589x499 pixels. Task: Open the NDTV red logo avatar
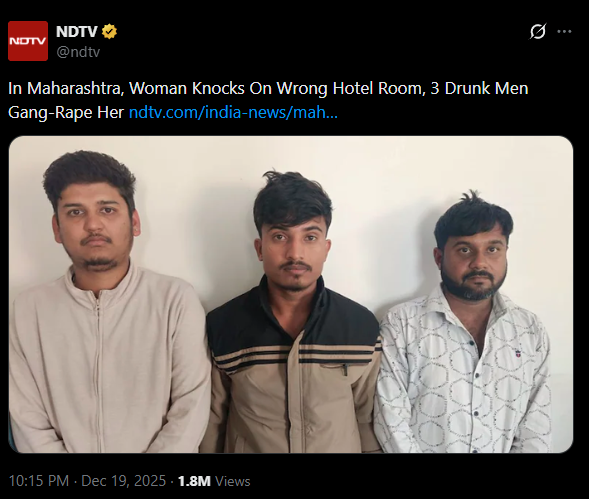click(28, 41)
